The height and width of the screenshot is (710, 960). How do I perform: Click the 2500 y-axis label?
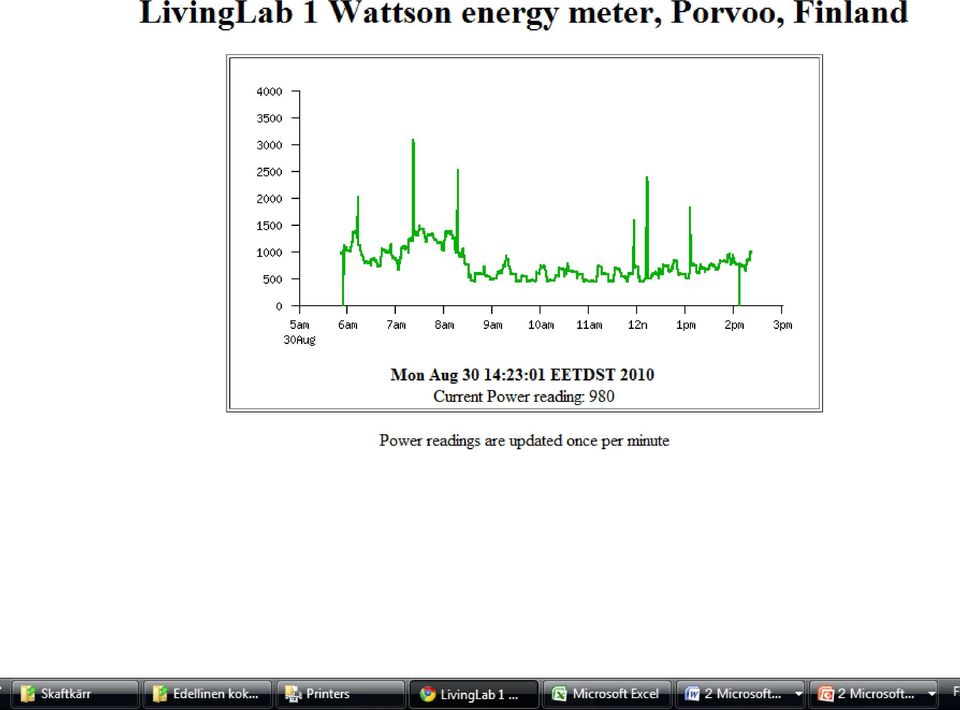(269, 172)
